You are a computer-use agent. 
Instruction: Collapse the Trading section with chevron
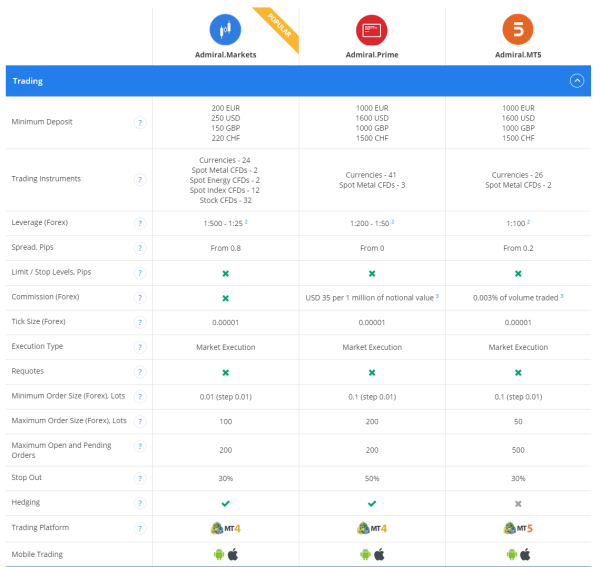(x=577, y=81)
